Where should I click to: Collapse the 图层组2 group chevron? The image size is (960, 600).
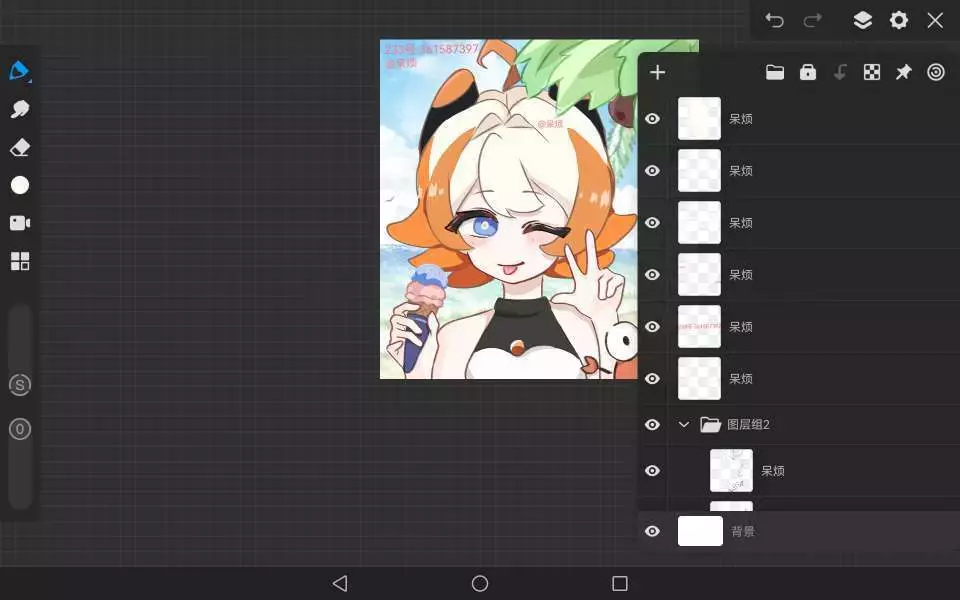coord(684,424)
